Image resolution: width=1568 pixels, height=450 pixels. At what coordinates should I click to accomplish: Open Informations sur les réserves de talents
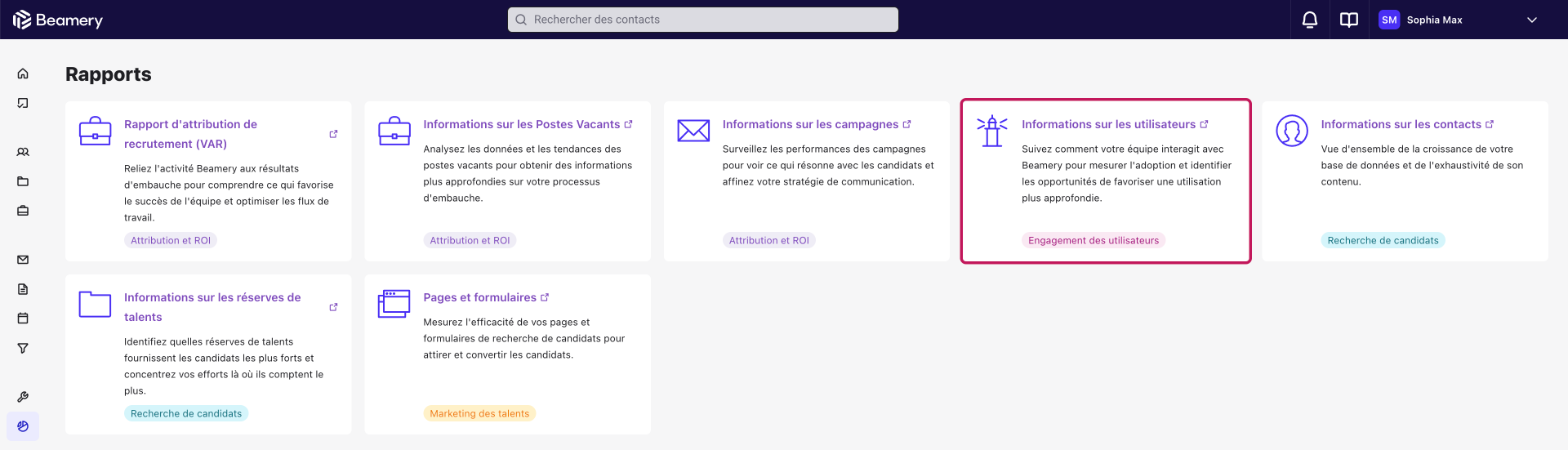(x=212, y=307)
